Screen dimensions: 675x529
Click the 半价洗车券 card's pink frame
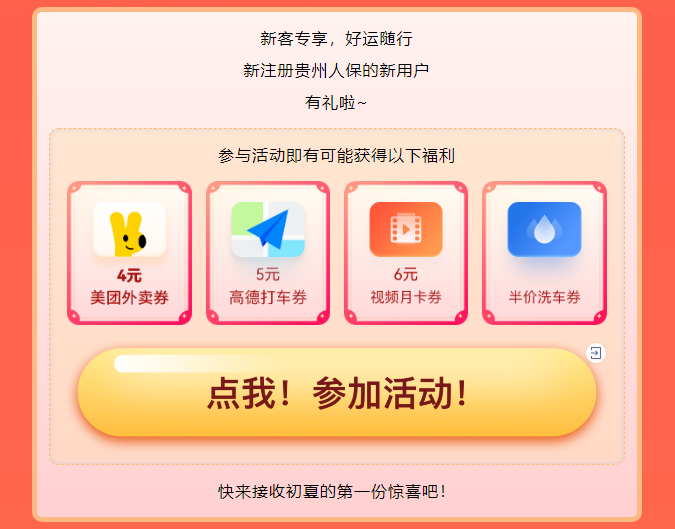pyautogui.click(x=544, y=253)
